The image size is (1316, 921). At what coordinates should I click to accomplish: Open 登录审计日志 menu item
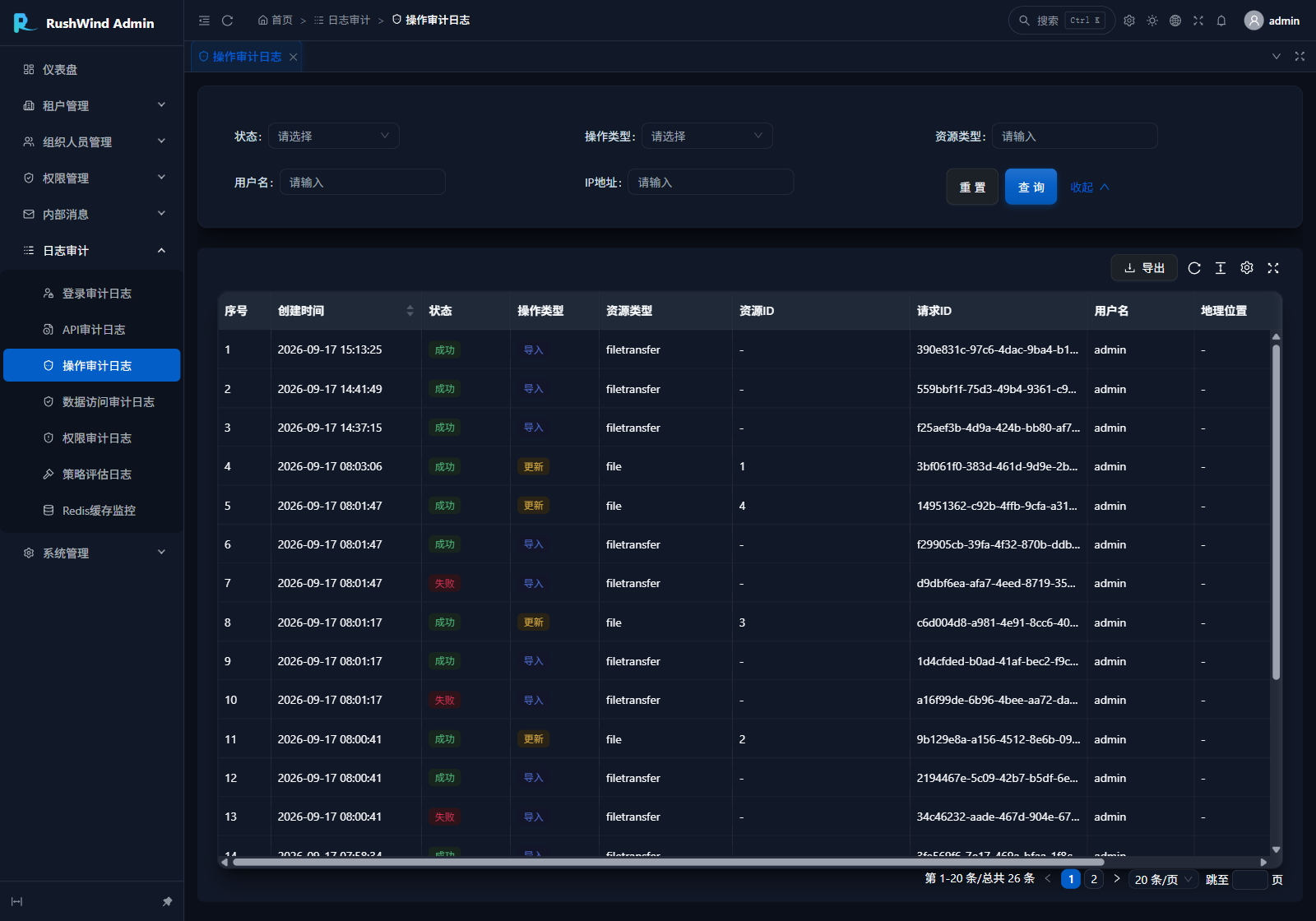point(92,293)
